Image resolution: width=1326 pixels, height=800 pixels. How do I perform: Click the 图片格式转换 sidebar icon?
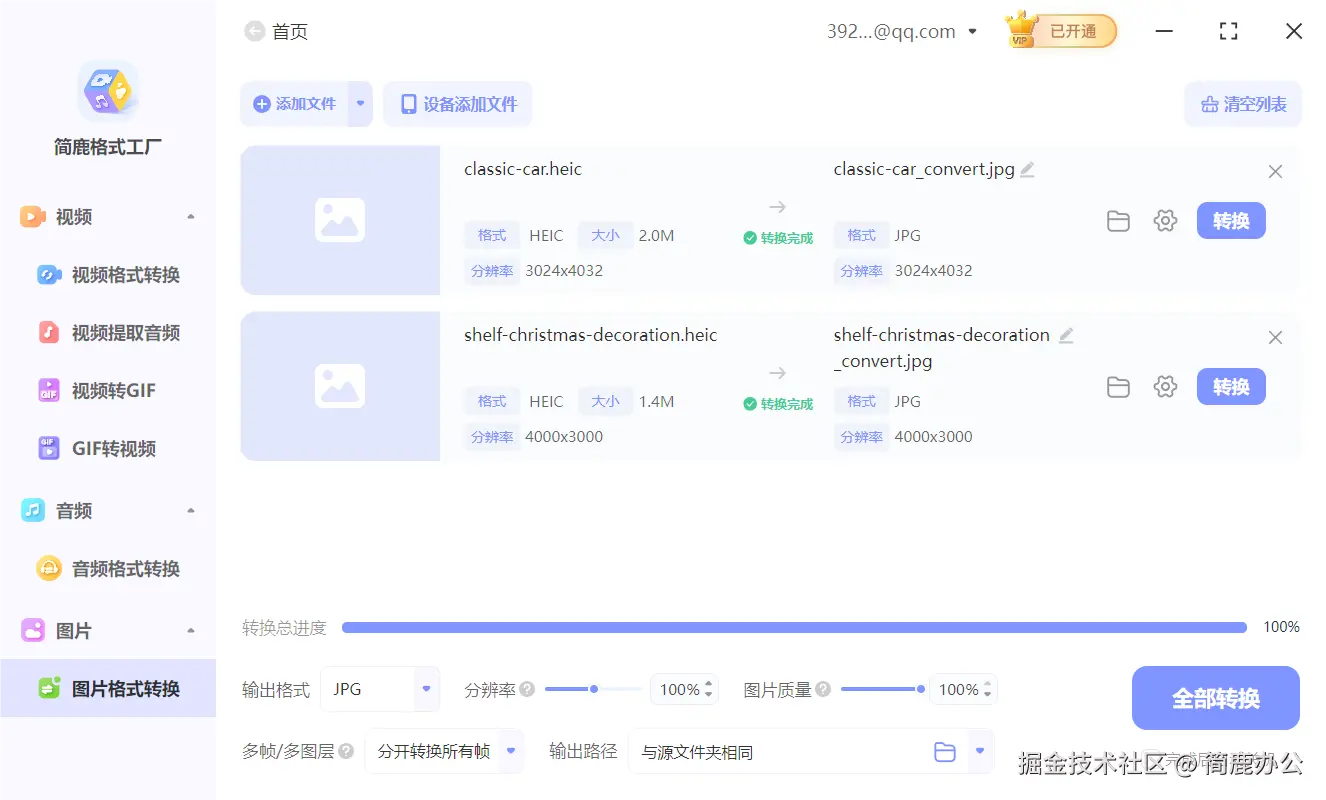tap(49, 688)
